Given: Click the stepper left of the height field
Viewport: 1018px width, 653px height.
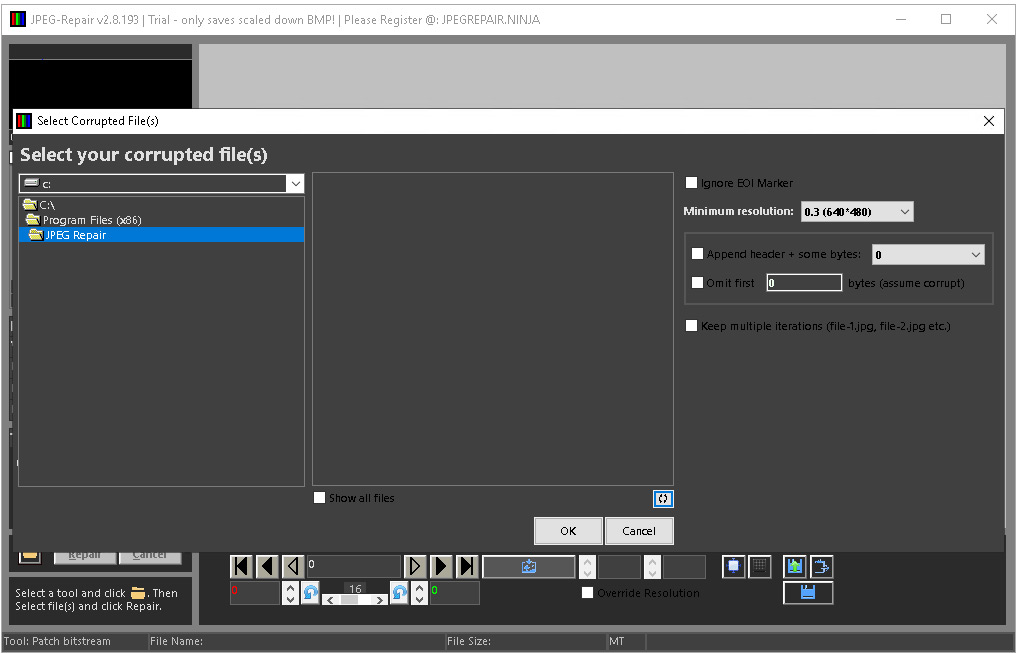Looking at the screenshot, I should point(652,567).
